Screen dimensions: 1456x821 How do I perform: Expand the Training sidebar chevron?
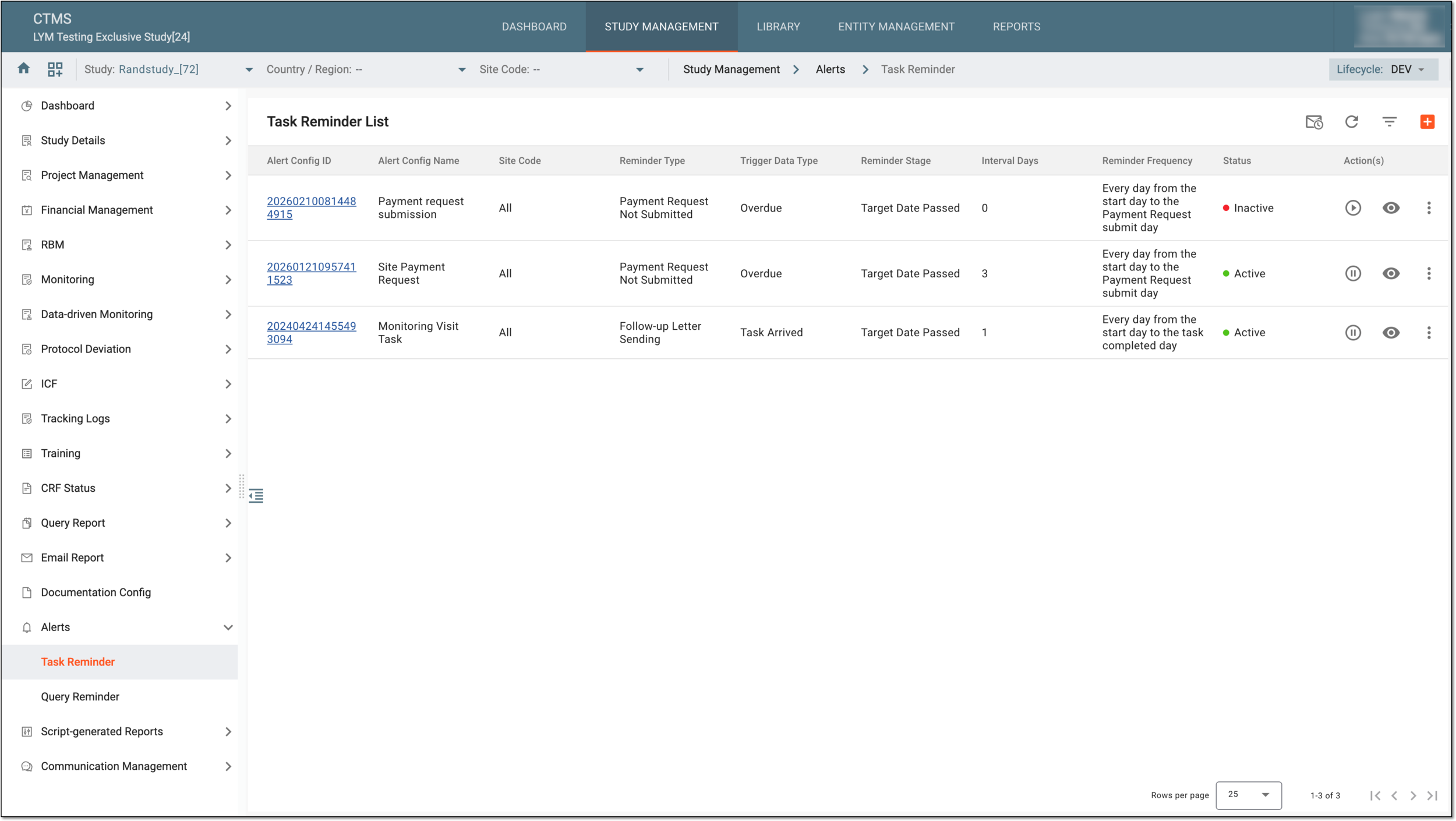coord(228,454)
